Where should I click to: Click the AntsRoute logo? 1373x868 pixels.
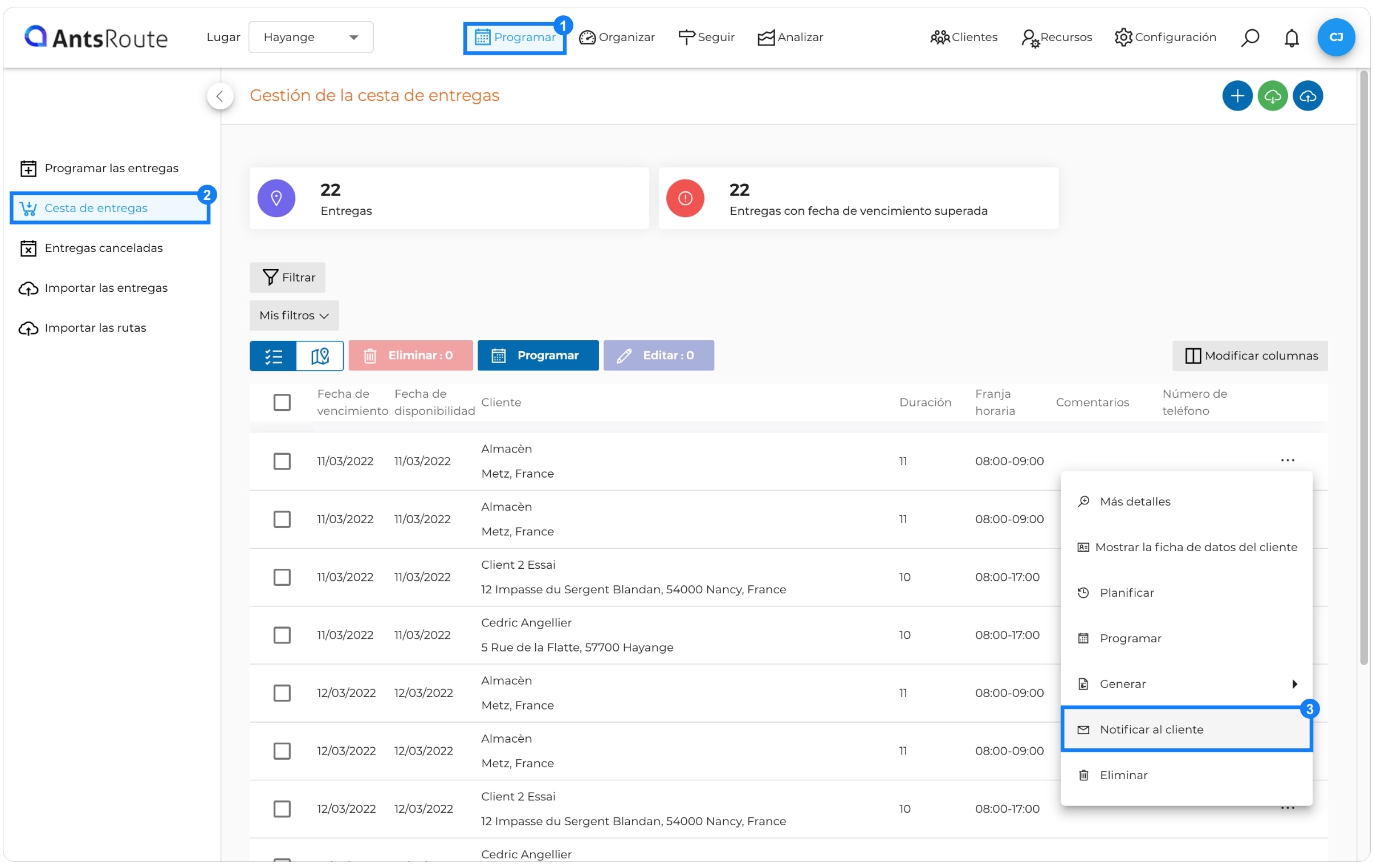(96, 38)
